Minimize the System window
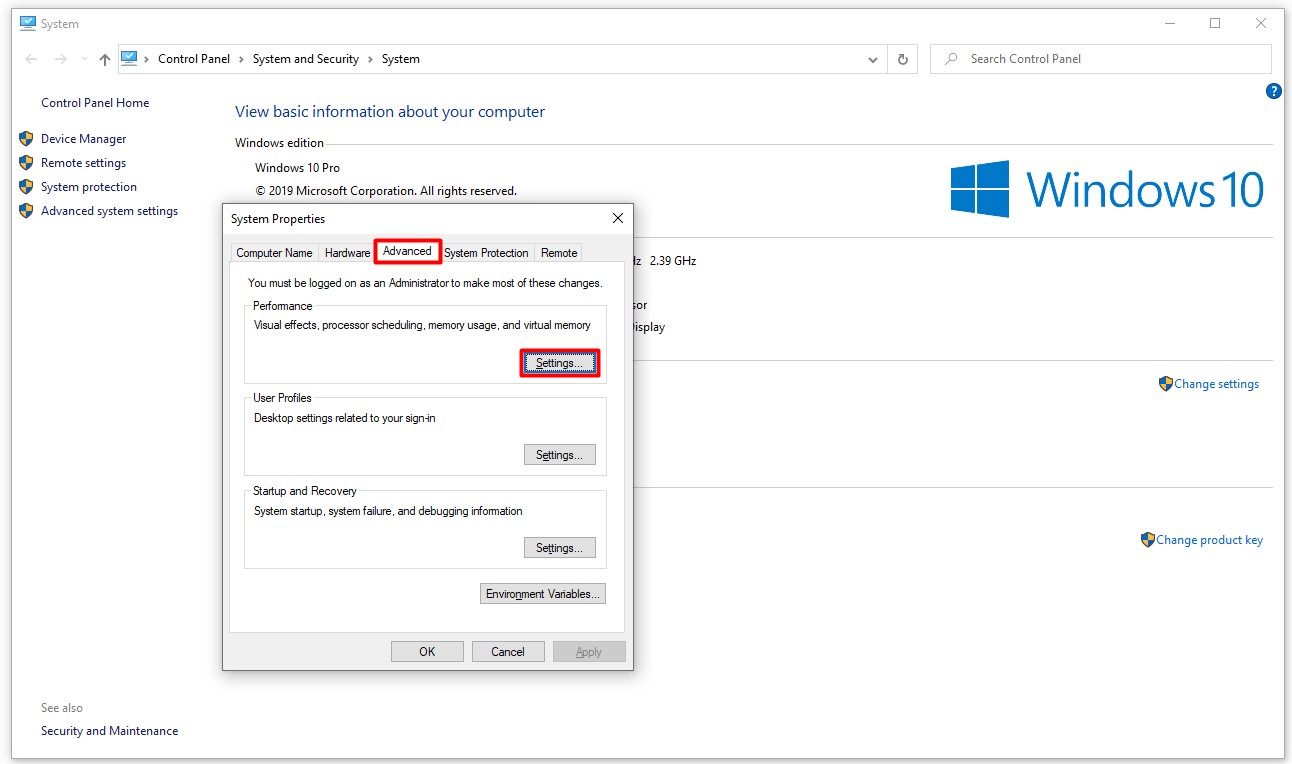Viewport: 1292px width, 764px height. coord(1169,23)
